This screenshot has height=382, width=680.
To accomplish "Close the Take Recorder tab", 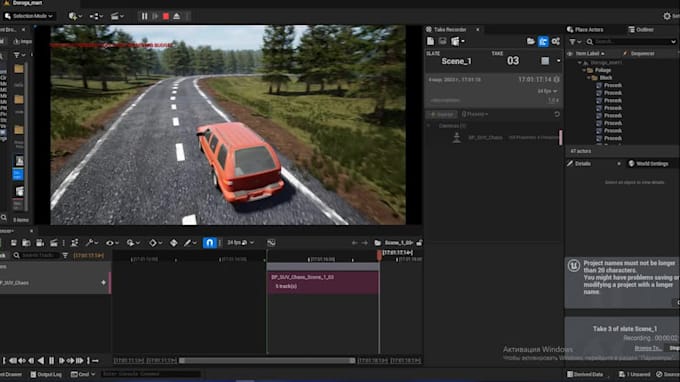I will pos(478,29).
